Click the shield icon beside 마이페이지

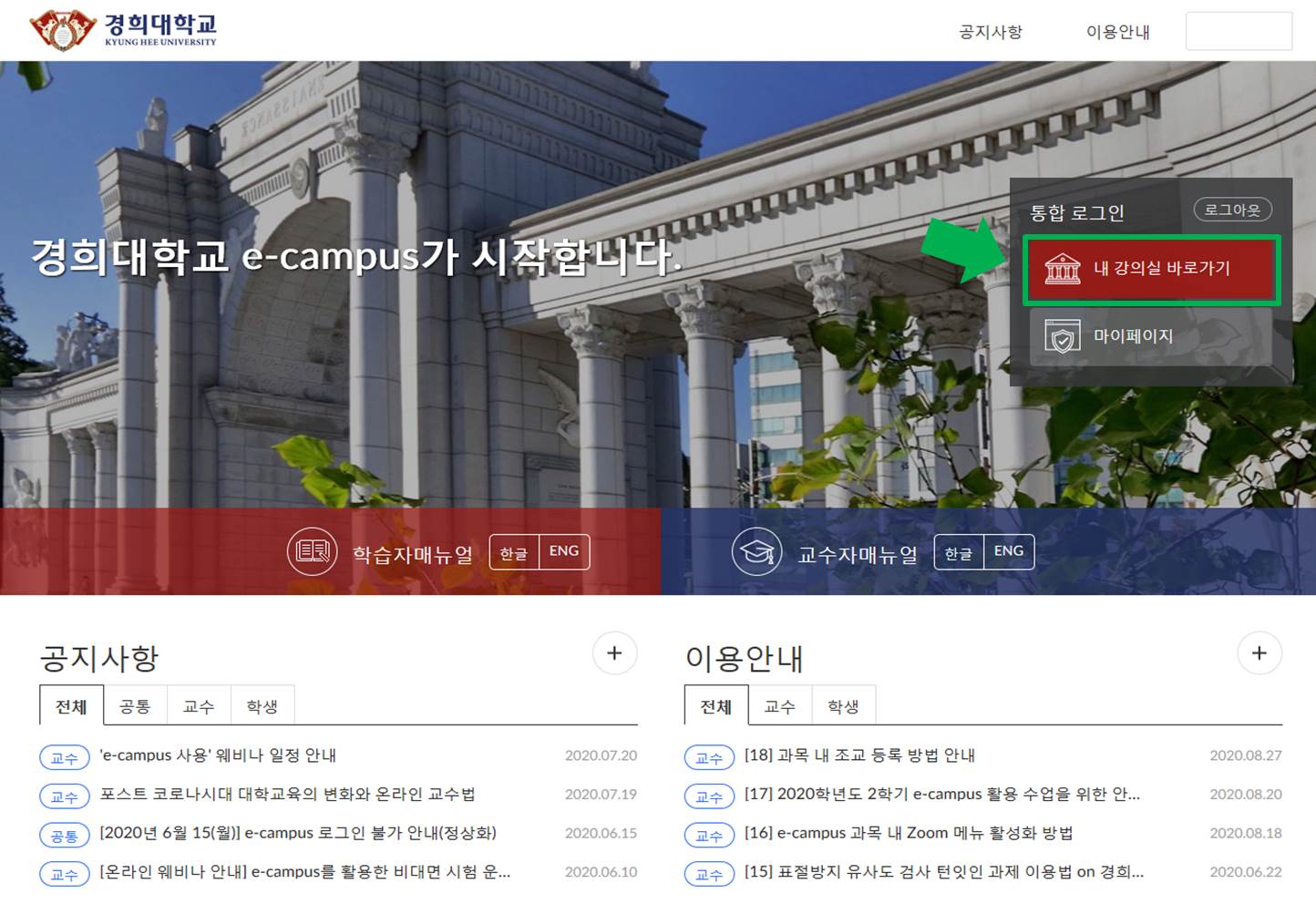click(1063, 336)
